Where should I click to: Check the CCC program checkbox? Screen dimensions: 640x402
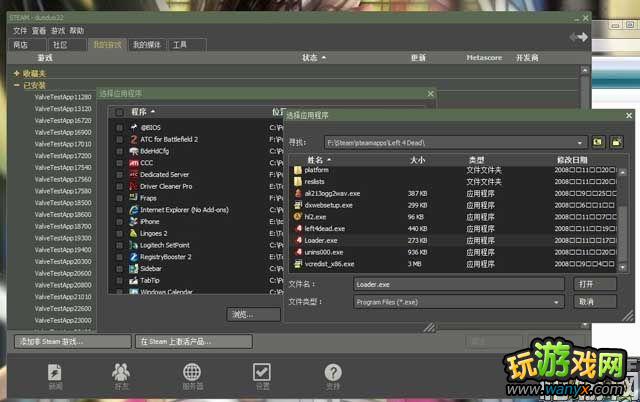click(x=119, y=163)
